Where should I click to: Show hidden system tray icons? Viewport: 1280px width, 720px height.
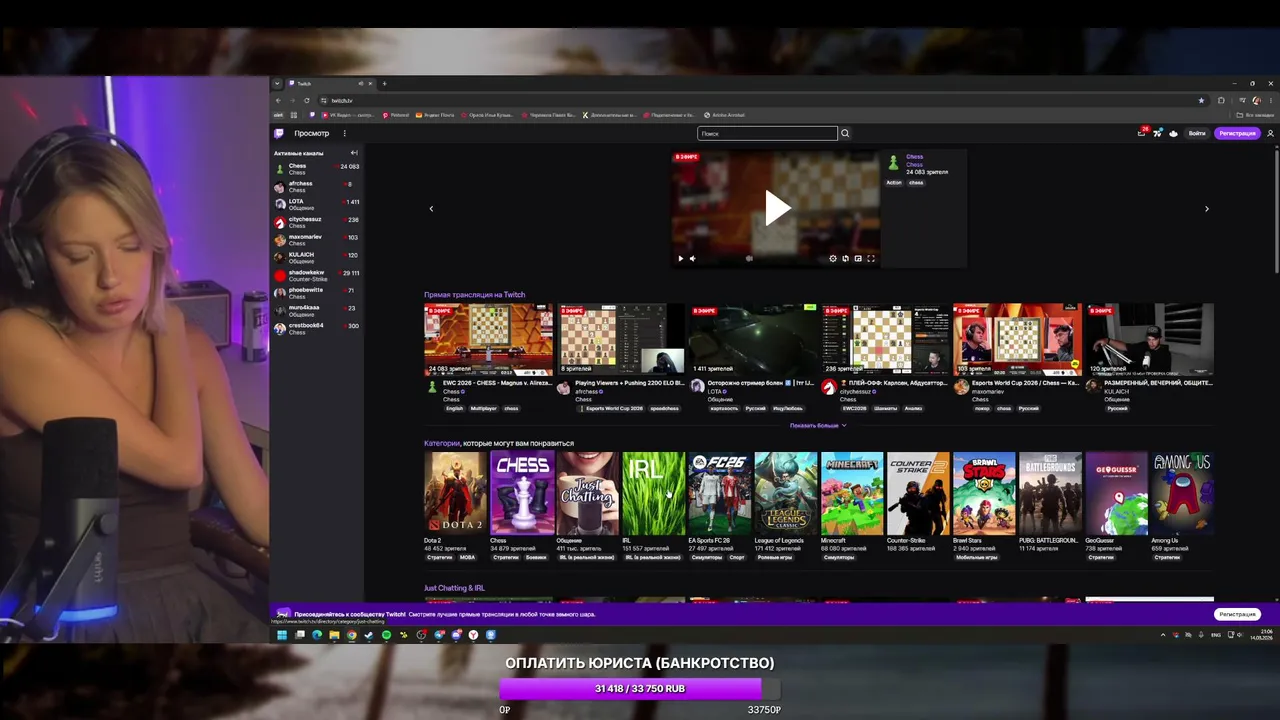1162,635
